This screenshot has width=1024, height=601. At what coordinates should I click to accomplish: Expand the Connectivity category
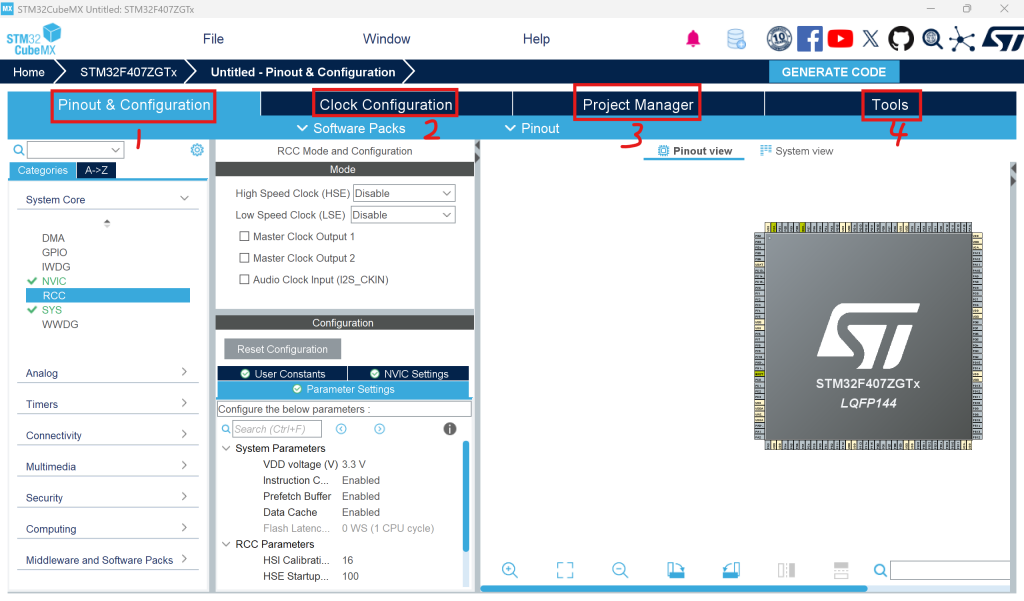(x=184, y=434)
